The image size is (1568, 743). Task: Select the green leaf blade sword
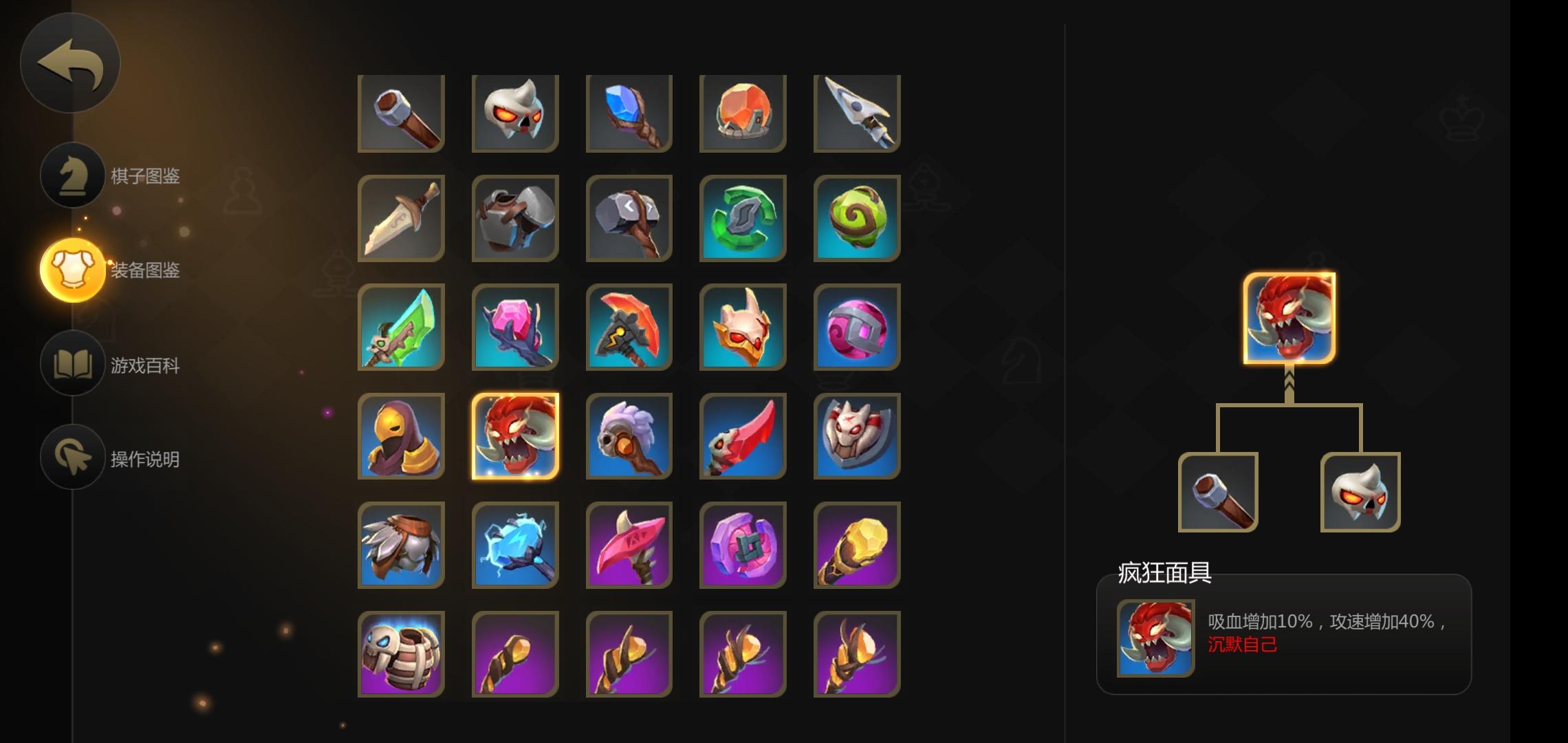[x=401, y=327]
